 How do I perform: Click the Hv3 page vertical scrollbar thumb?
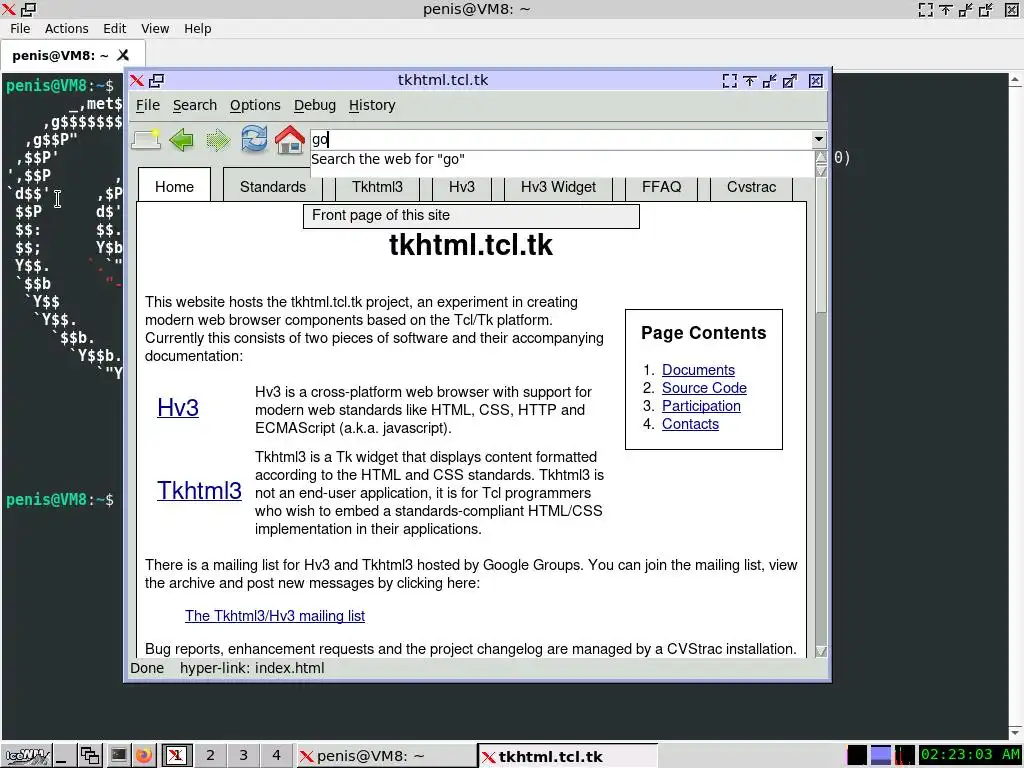coord(821,247)
